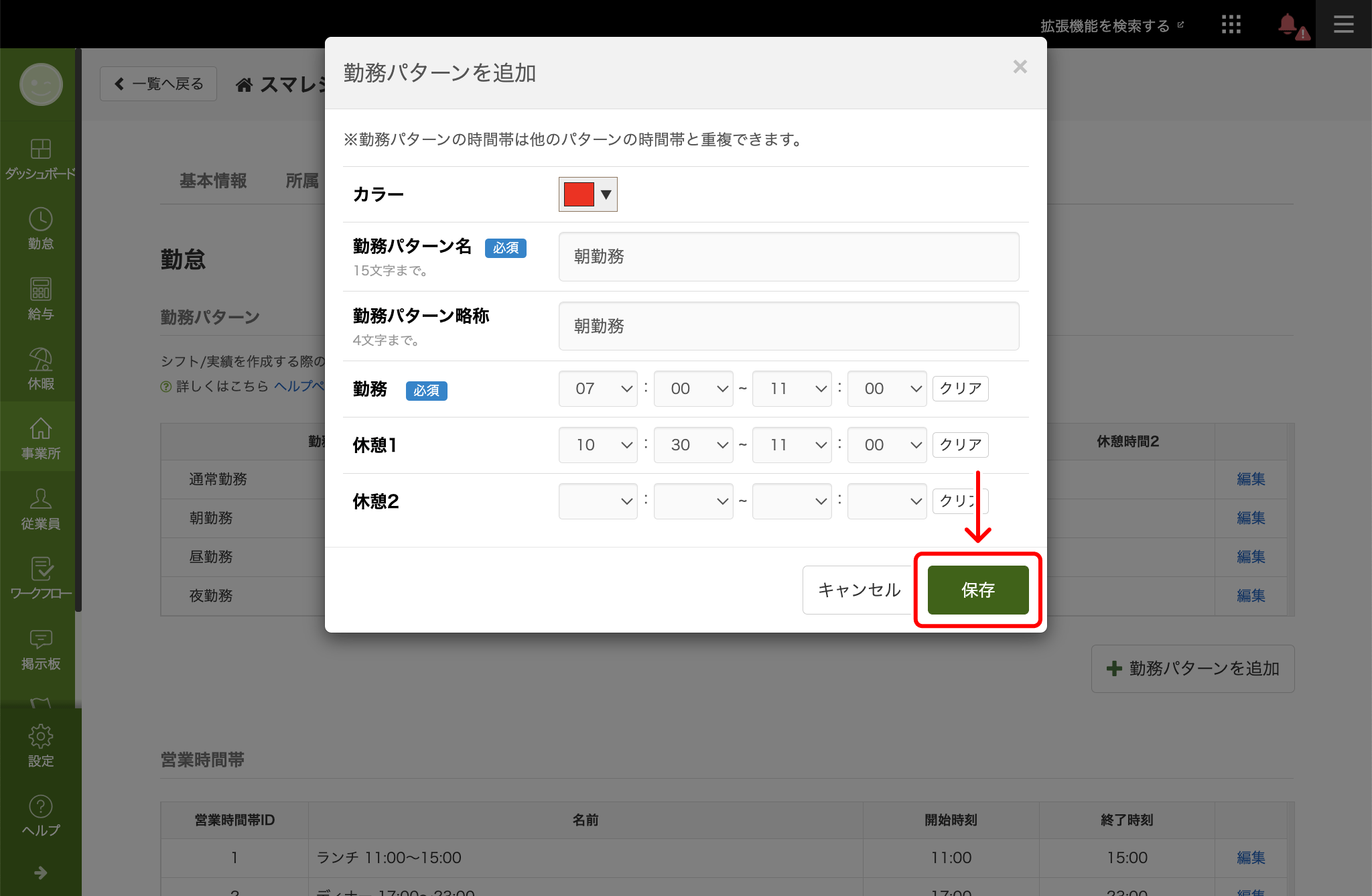Click the notification bell icon
The width and height of the screenshot is (1372, 896).
click(1288, 25)
